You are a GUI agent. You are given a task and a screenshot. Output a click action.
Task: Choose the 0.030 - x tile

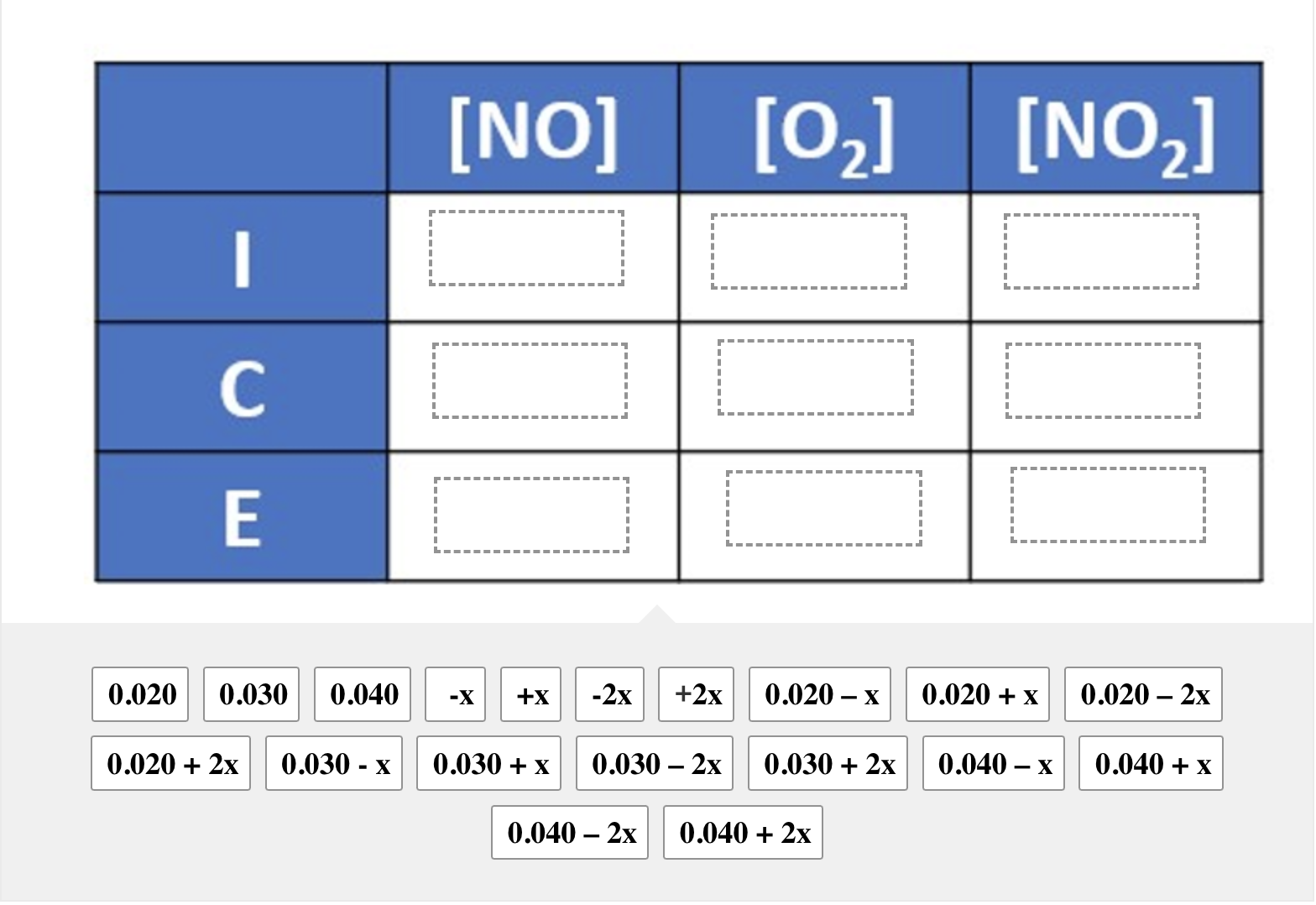333,763
